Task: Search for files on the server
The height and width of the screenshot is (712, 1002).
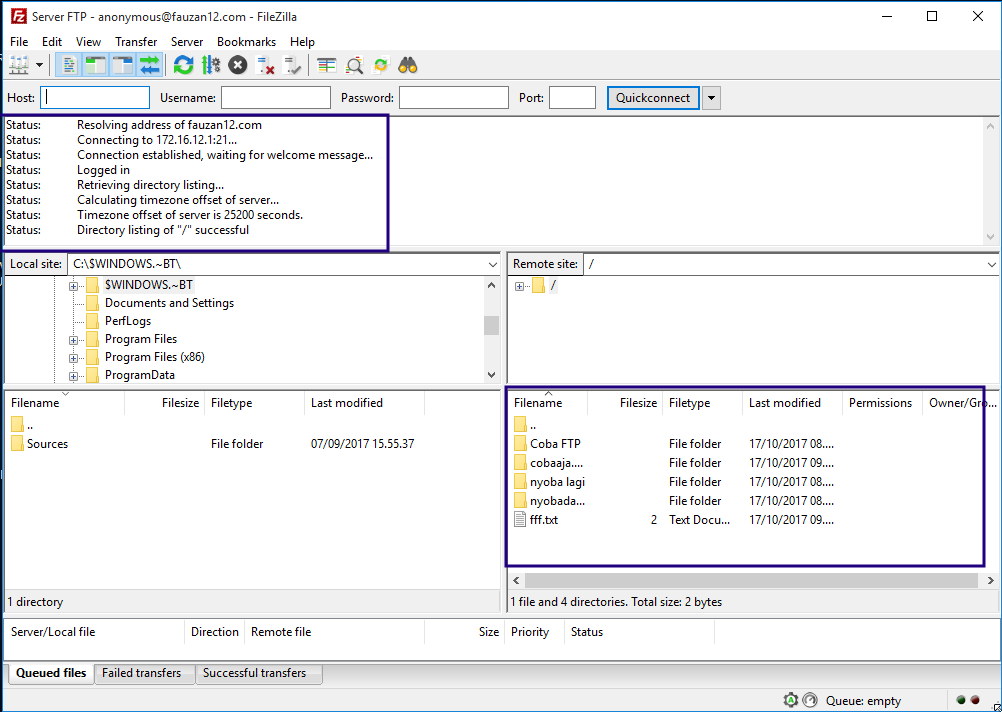Action: (x=407, y=64)
